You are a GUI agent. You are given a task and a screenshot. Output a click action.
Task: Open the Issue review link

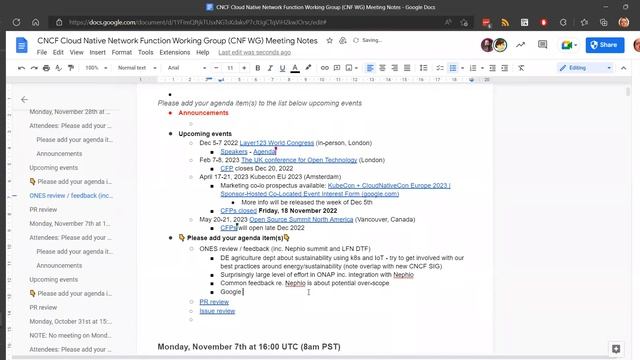pos(217,311)
